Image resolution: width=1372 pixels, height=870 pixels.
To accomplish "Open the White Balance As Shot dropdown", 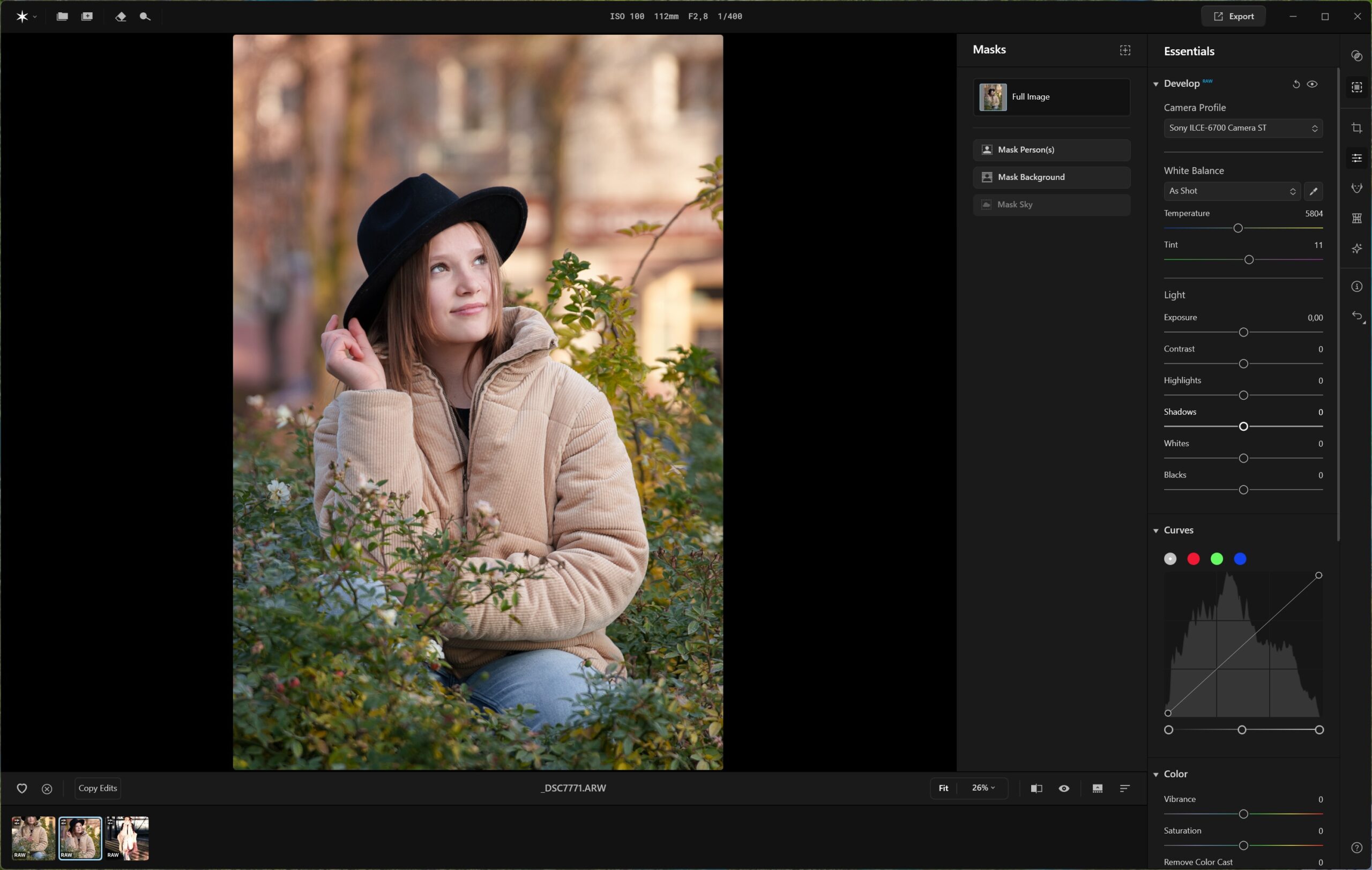I will 1231,191.
